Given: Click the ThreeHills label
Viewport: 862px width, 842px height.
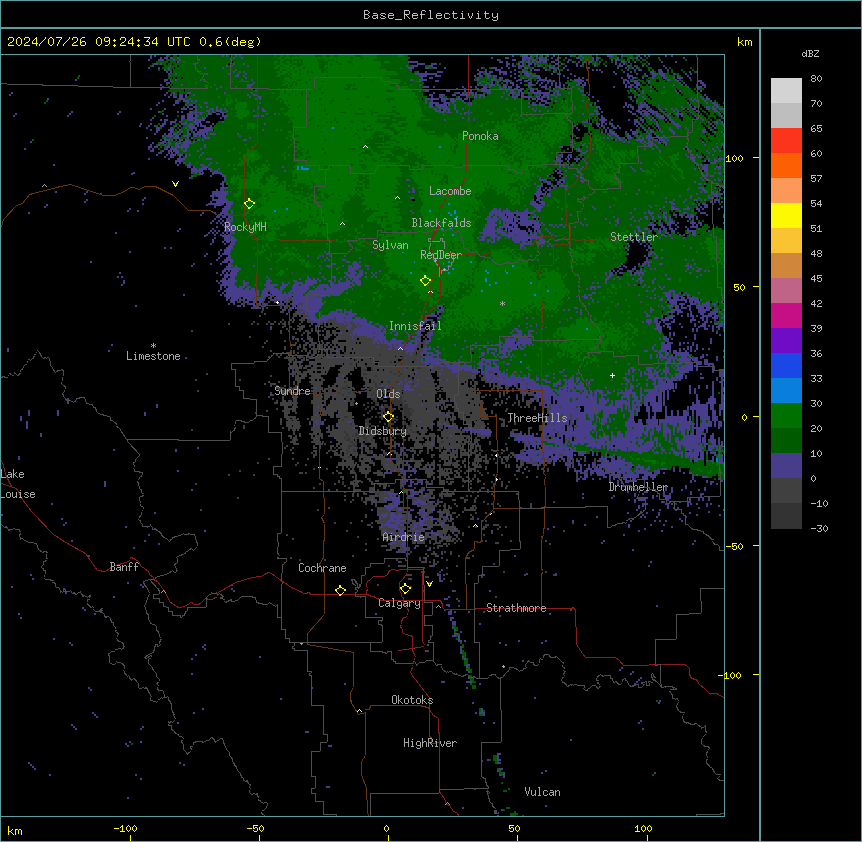Looking at the screenshot, I should pyautogui.click(x=537, y=418).
